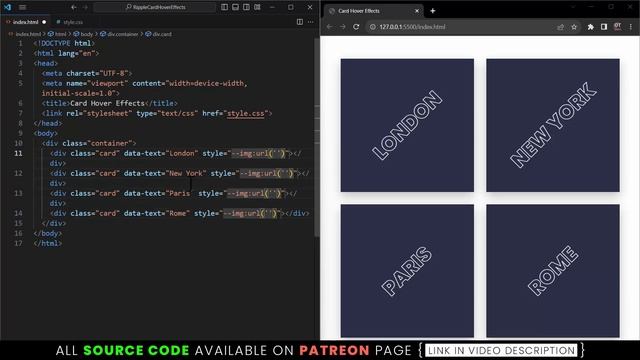The width and height of the screenshot is (640, 360).
Task: Follow the style.css link in the code
Action: tap(246, 113)
